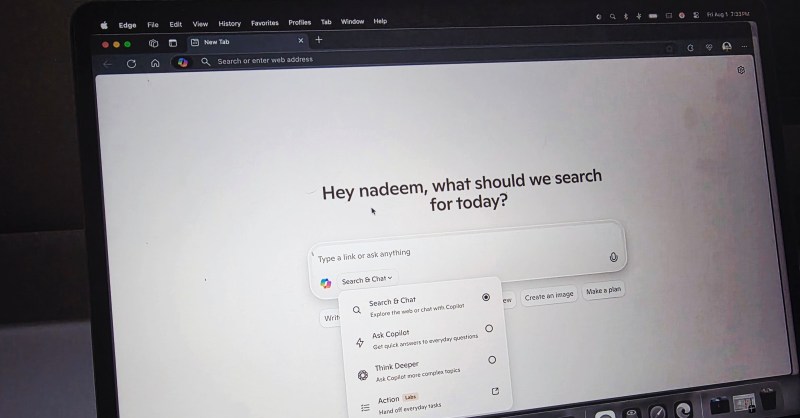Open the Window menu

click(x=353, y=21)
